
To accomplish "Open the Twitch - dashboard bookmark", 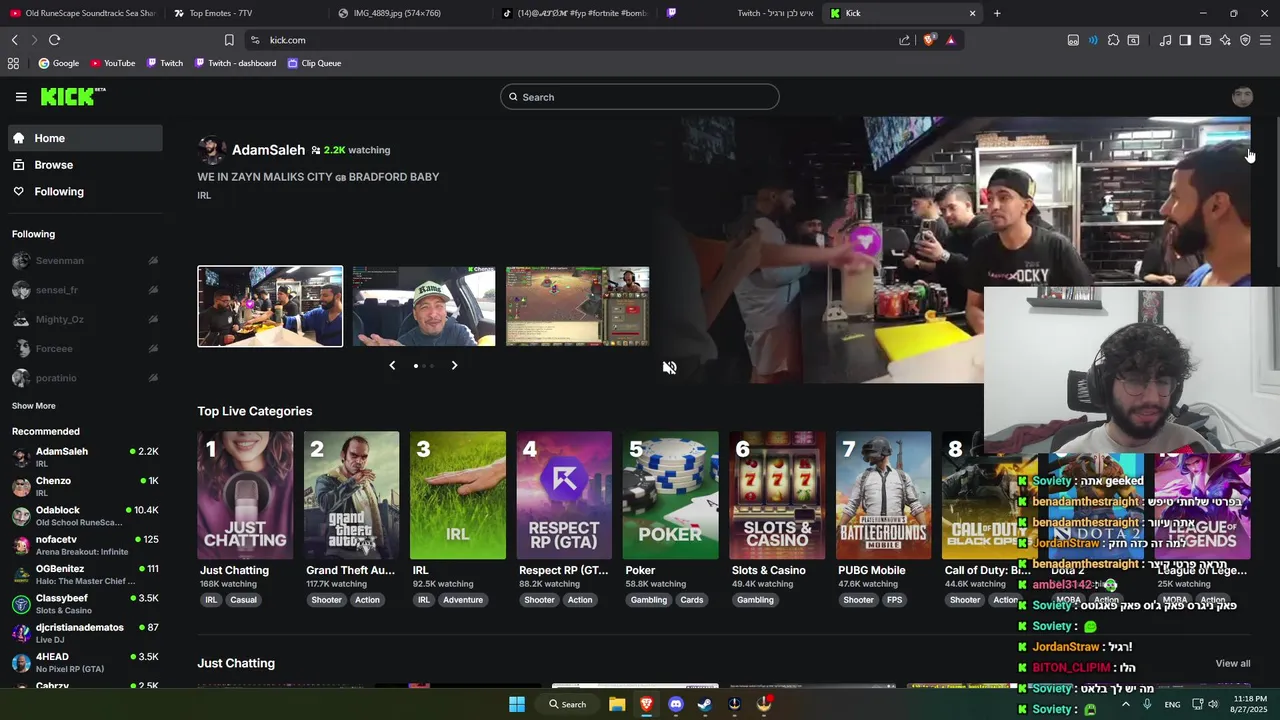I will point(235,63).
